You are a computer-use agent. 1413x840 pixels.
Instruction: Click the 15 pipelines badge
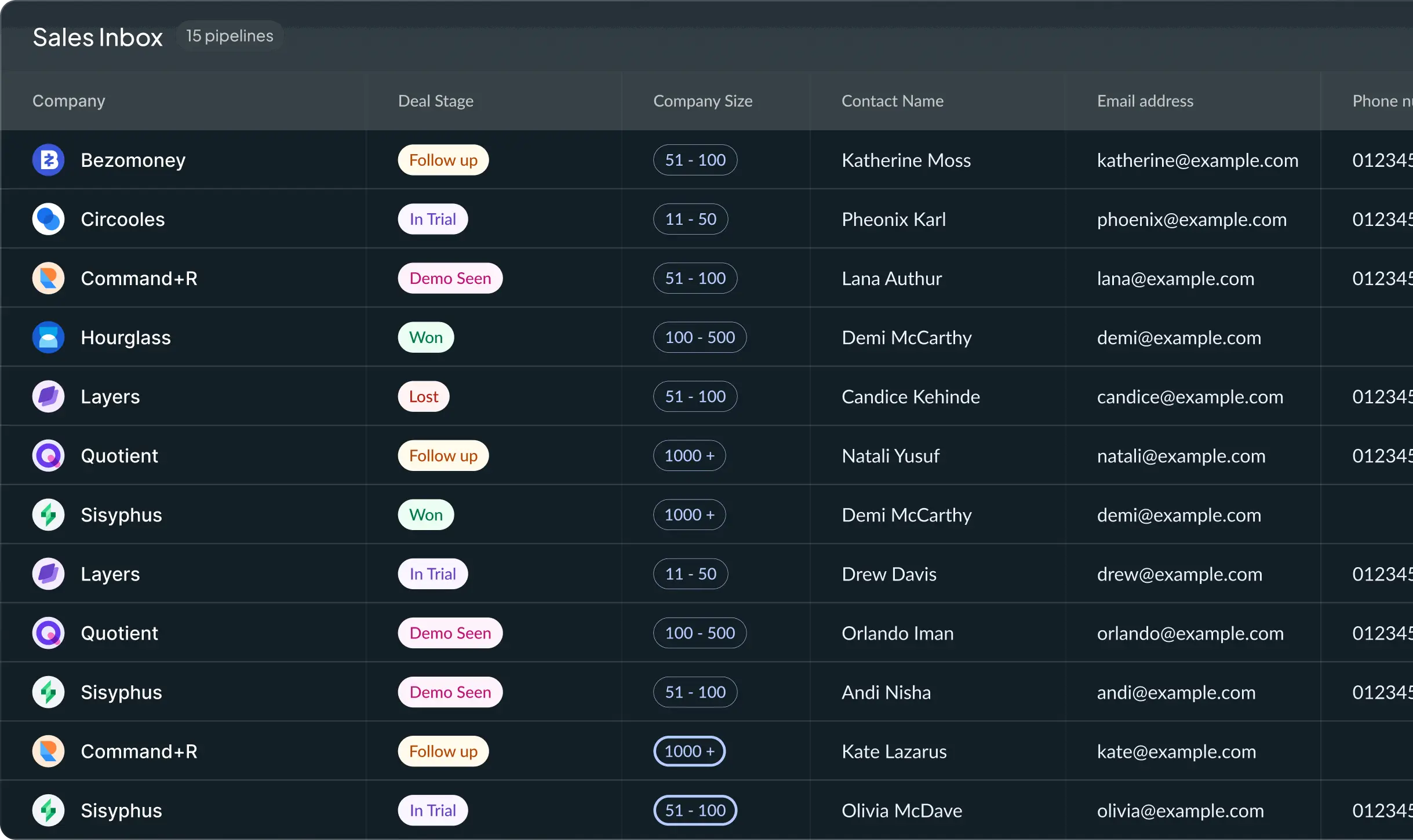pos(230,35)
